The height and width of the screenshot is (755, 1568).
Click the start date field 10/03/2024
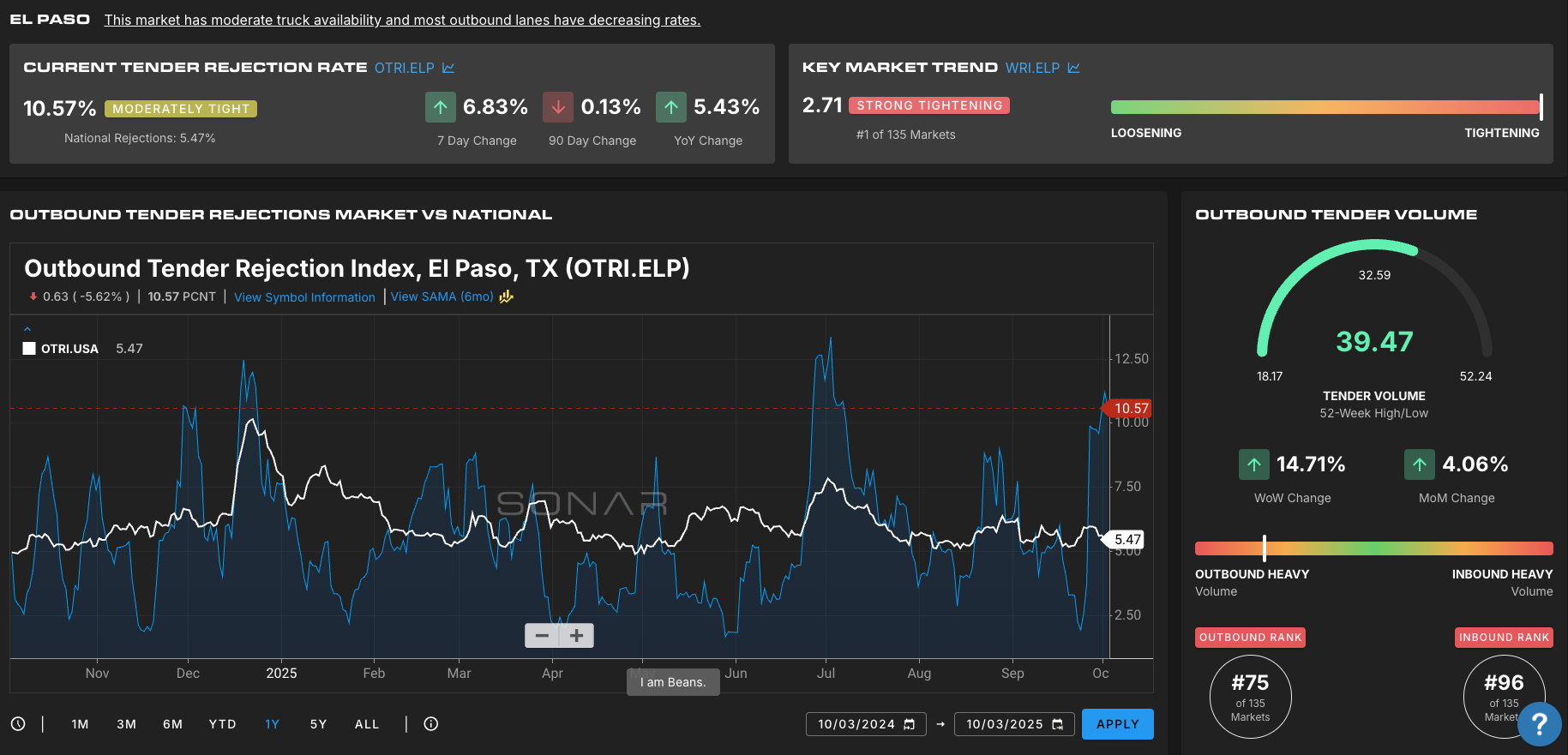tap(856, 724)
